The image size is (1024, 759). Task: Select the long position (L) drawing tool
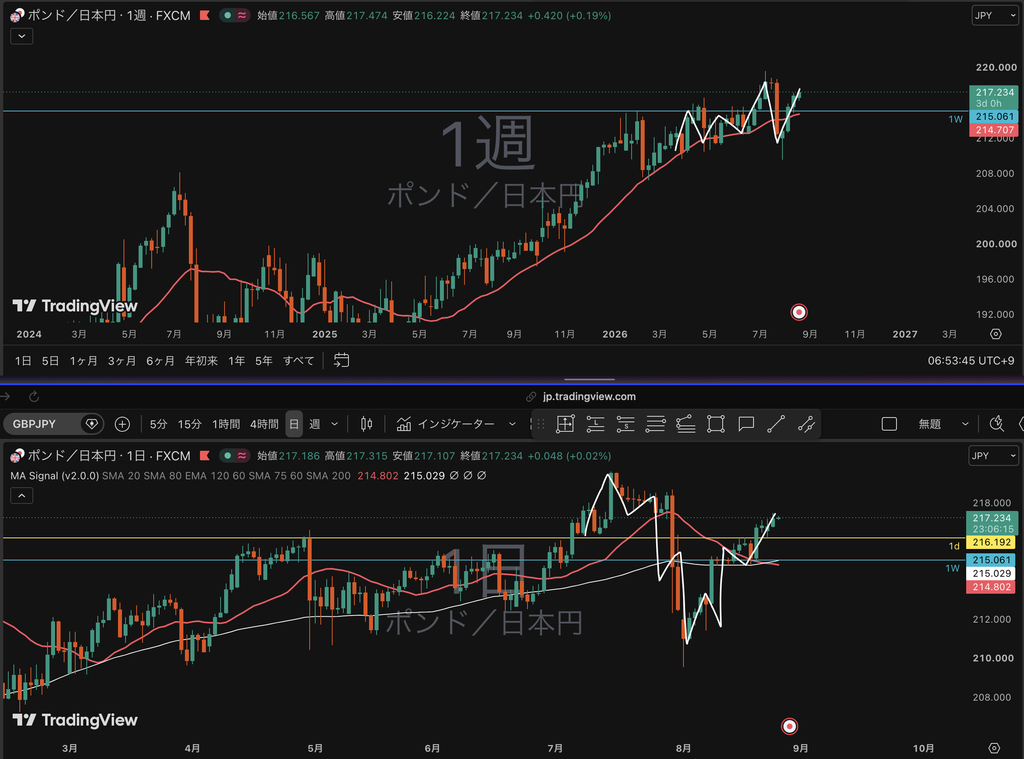596,424
